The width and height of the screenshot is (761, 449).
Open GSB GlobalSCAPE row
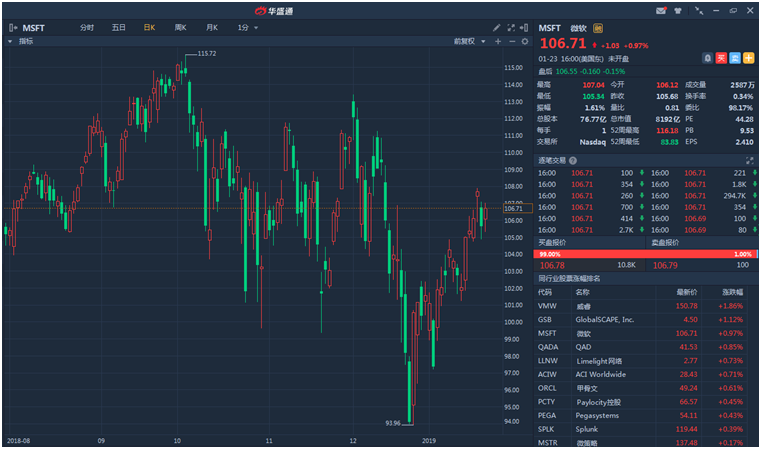point(645,320)
